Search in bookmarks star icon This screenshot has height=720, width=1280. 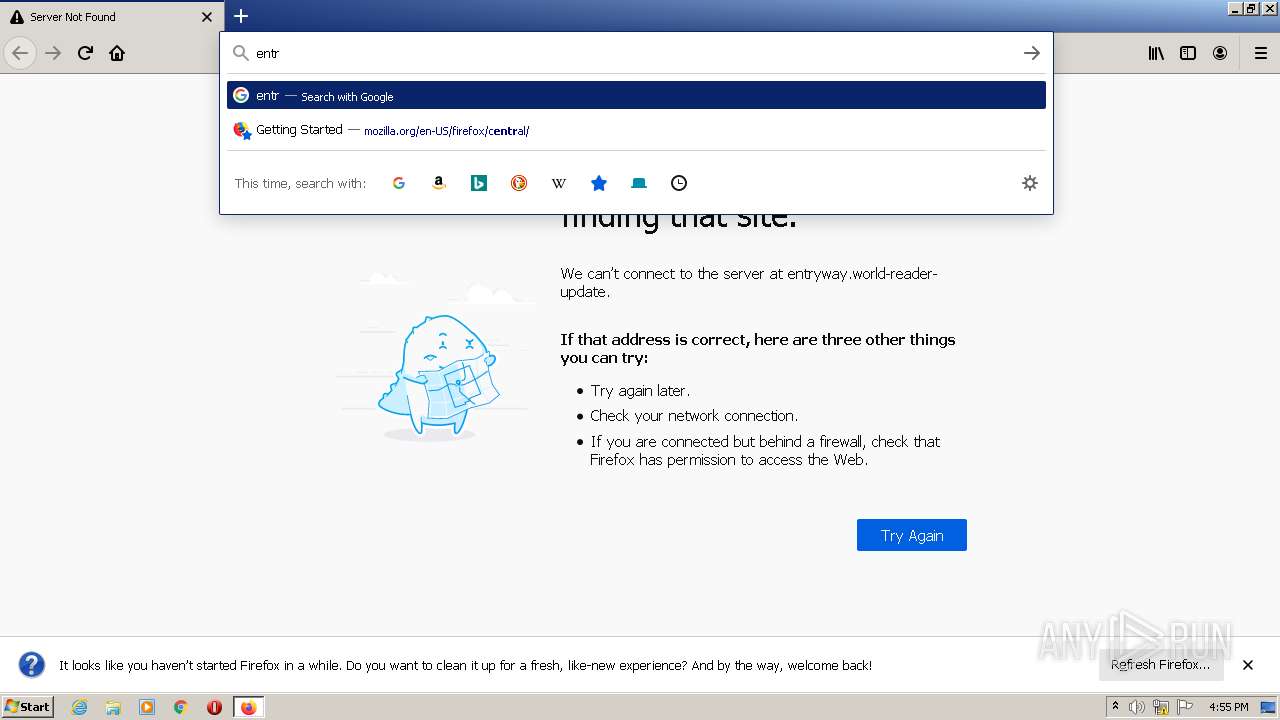point(599,183)
